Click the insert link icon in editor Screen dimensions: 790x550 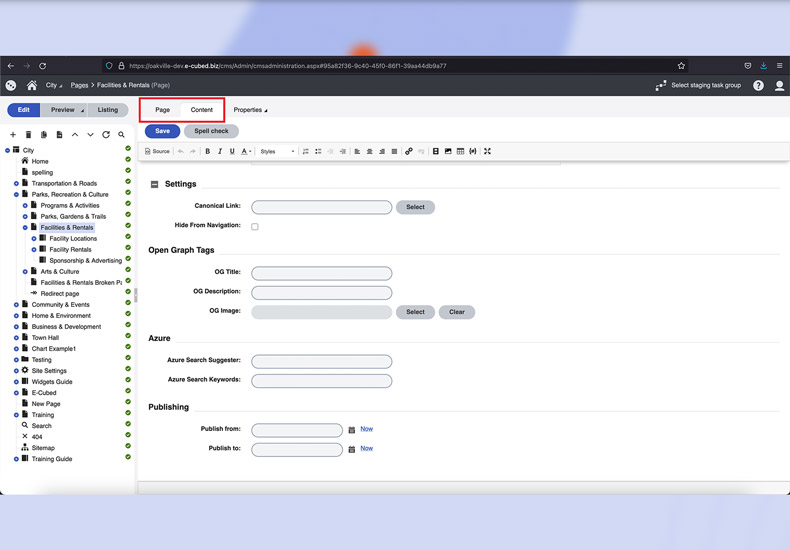point(408,152)
